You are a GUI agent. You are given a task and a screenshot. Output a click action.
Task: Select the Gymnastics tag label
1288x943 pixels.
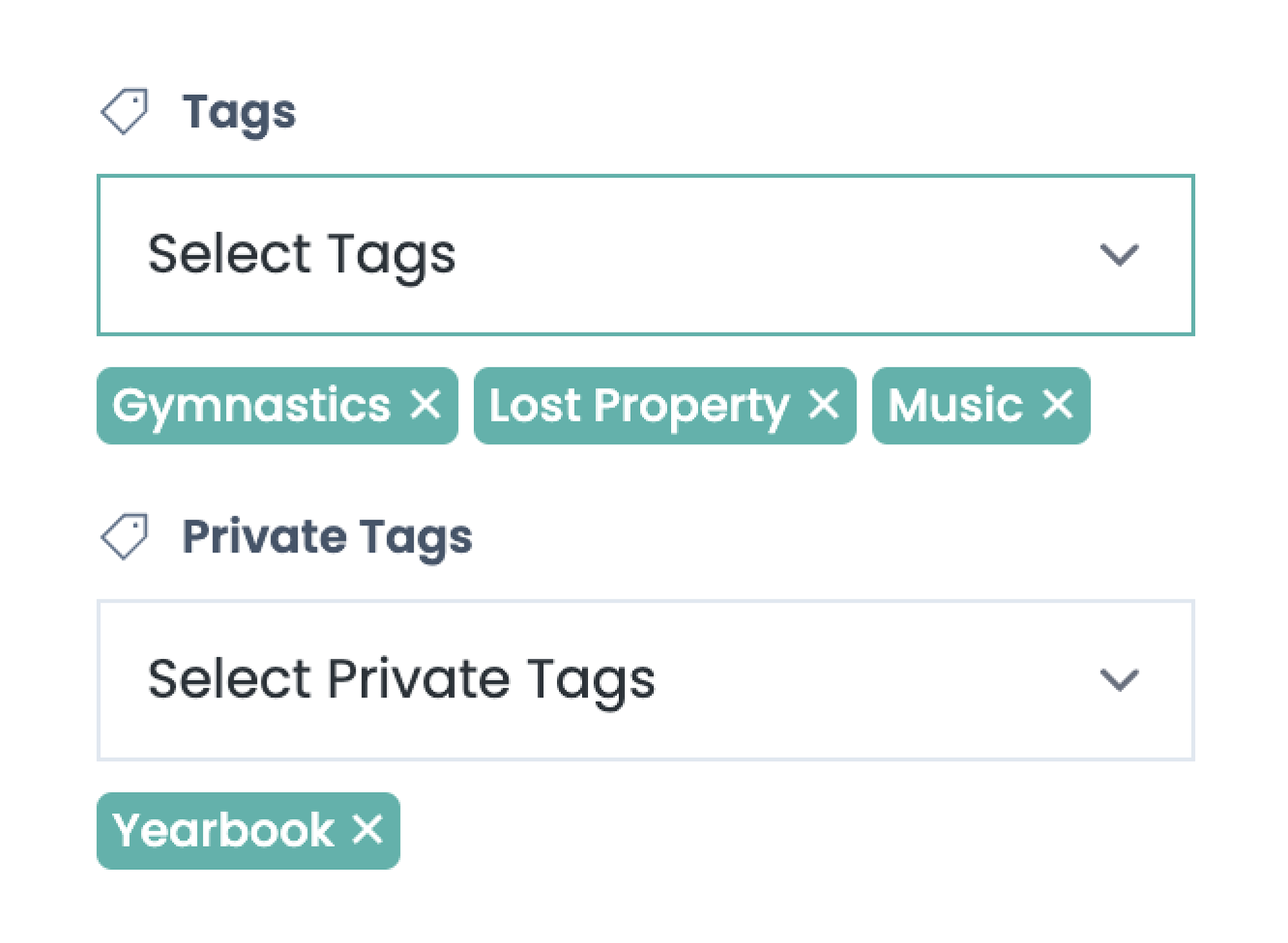[252, 406]
